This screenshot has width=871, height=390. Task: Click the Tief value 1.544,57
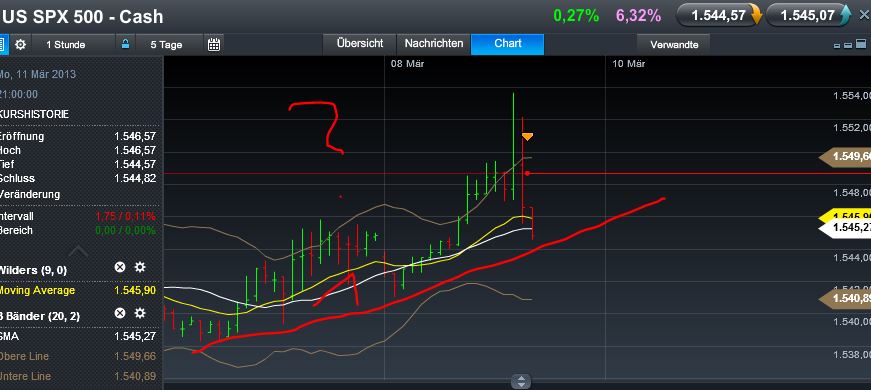[135, 164]
